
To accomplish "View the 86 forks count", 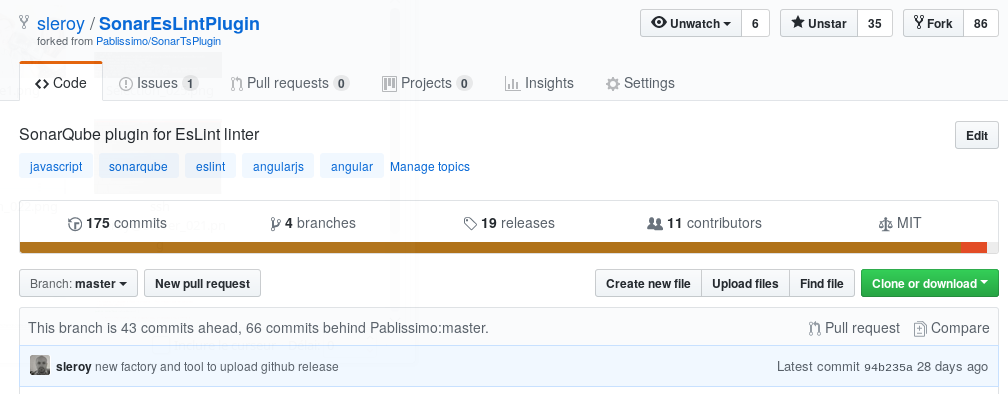I will (x=980, y=23).
